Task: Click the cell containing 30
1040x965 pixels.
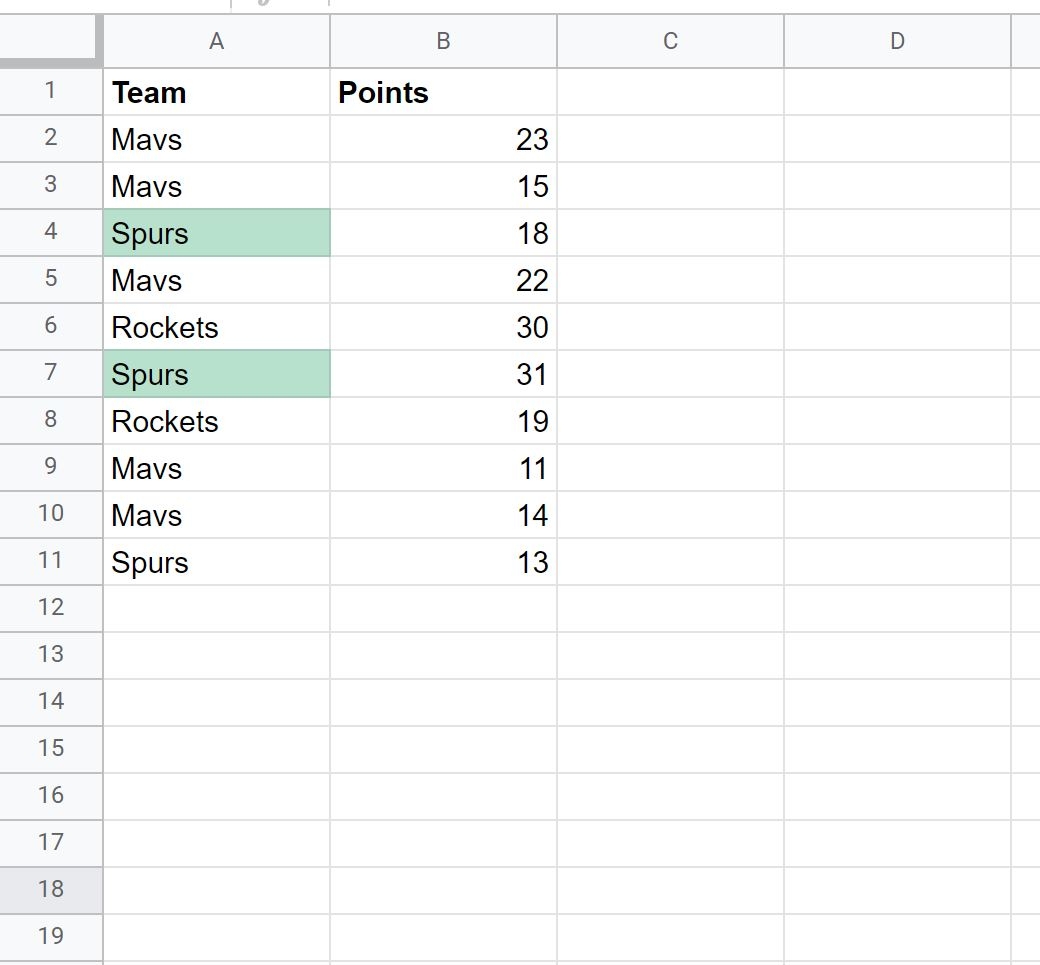Action: point(443,327)
